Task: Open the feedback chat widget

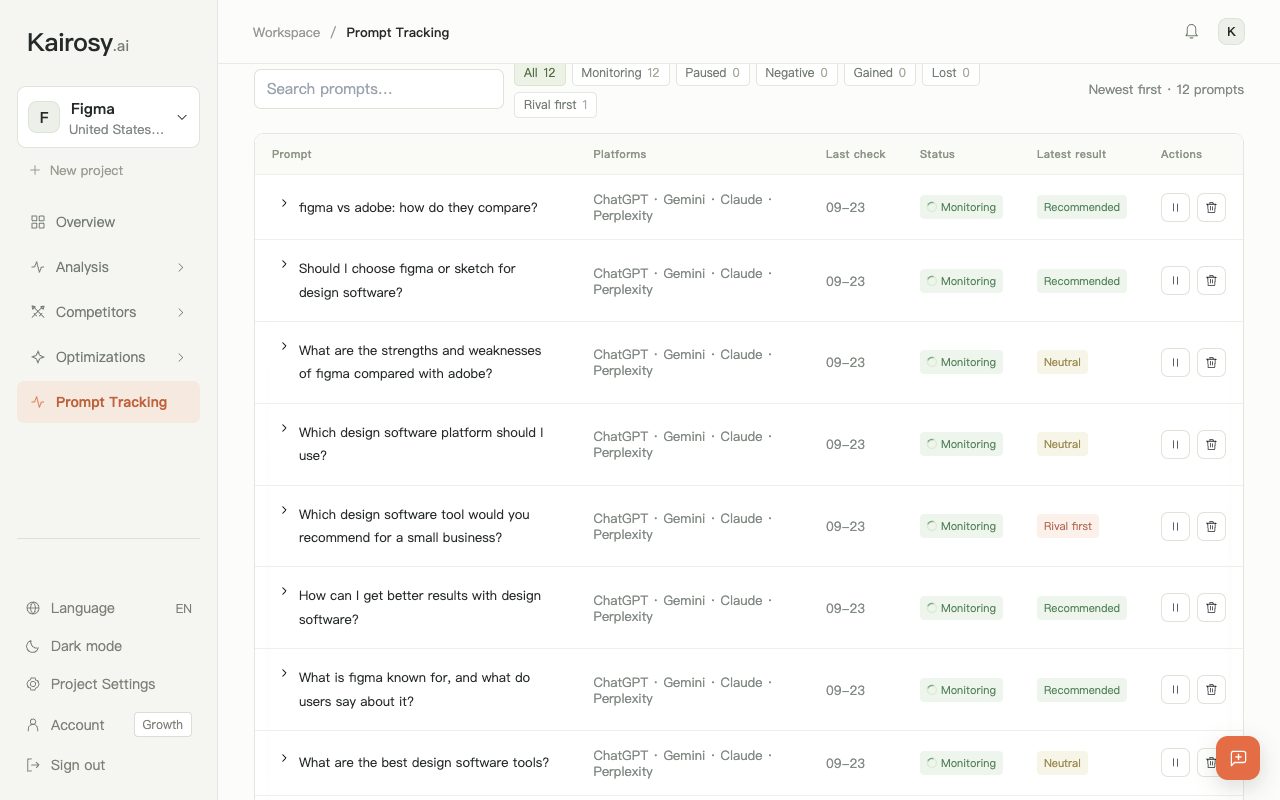Action: point(1238,758)
